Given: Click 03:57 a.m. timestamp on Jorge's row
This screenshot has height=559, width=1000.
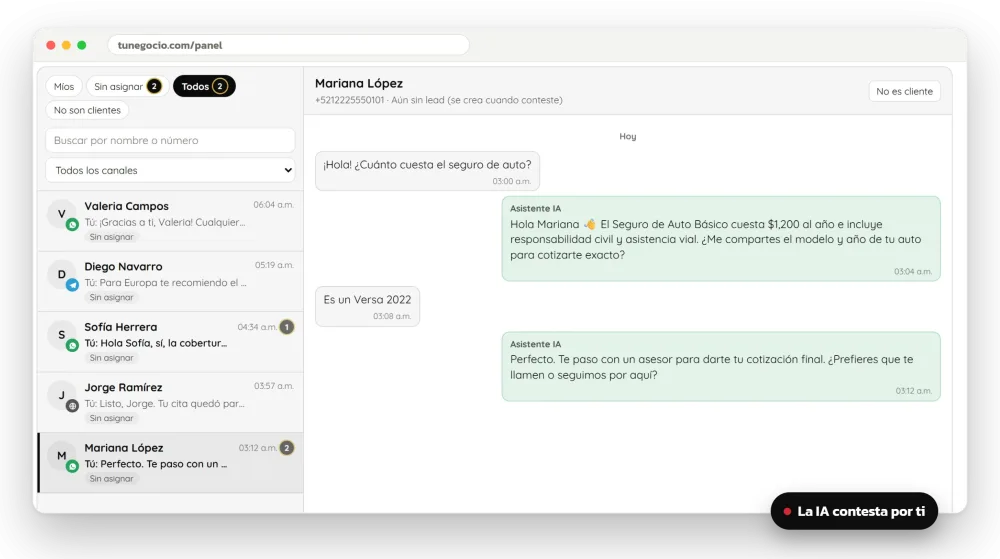Looking at the screenshot, I should tap(274, 386).
